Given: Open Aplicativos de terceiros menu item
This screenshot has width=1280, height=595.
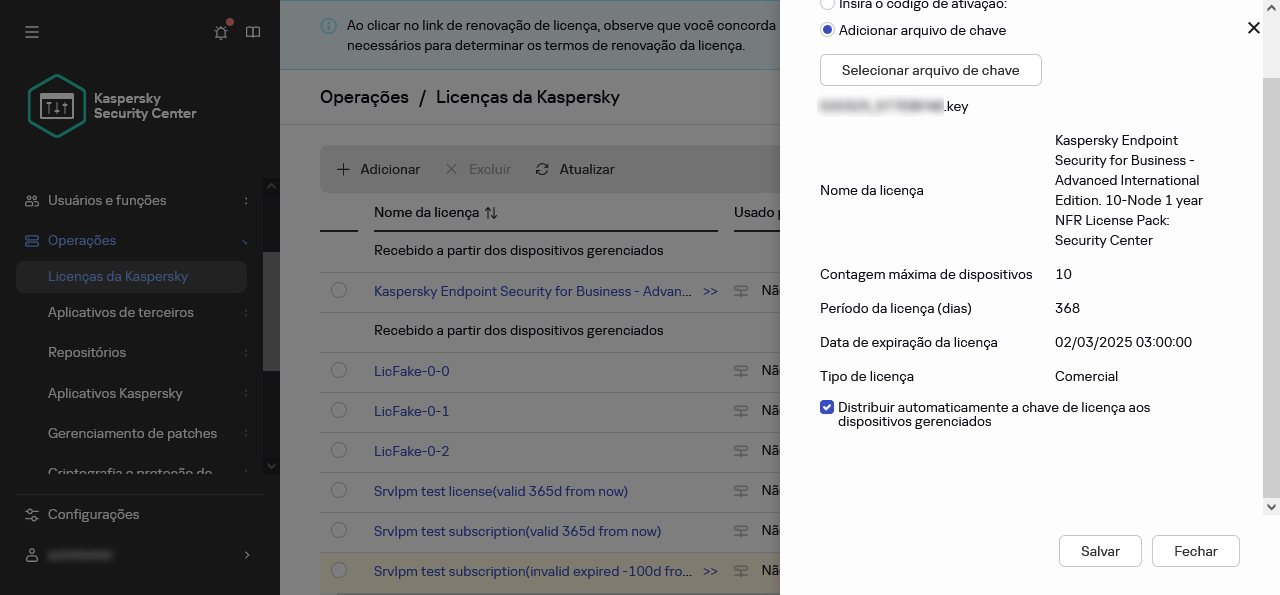Looking at the screenshot, I should (121, 313).
